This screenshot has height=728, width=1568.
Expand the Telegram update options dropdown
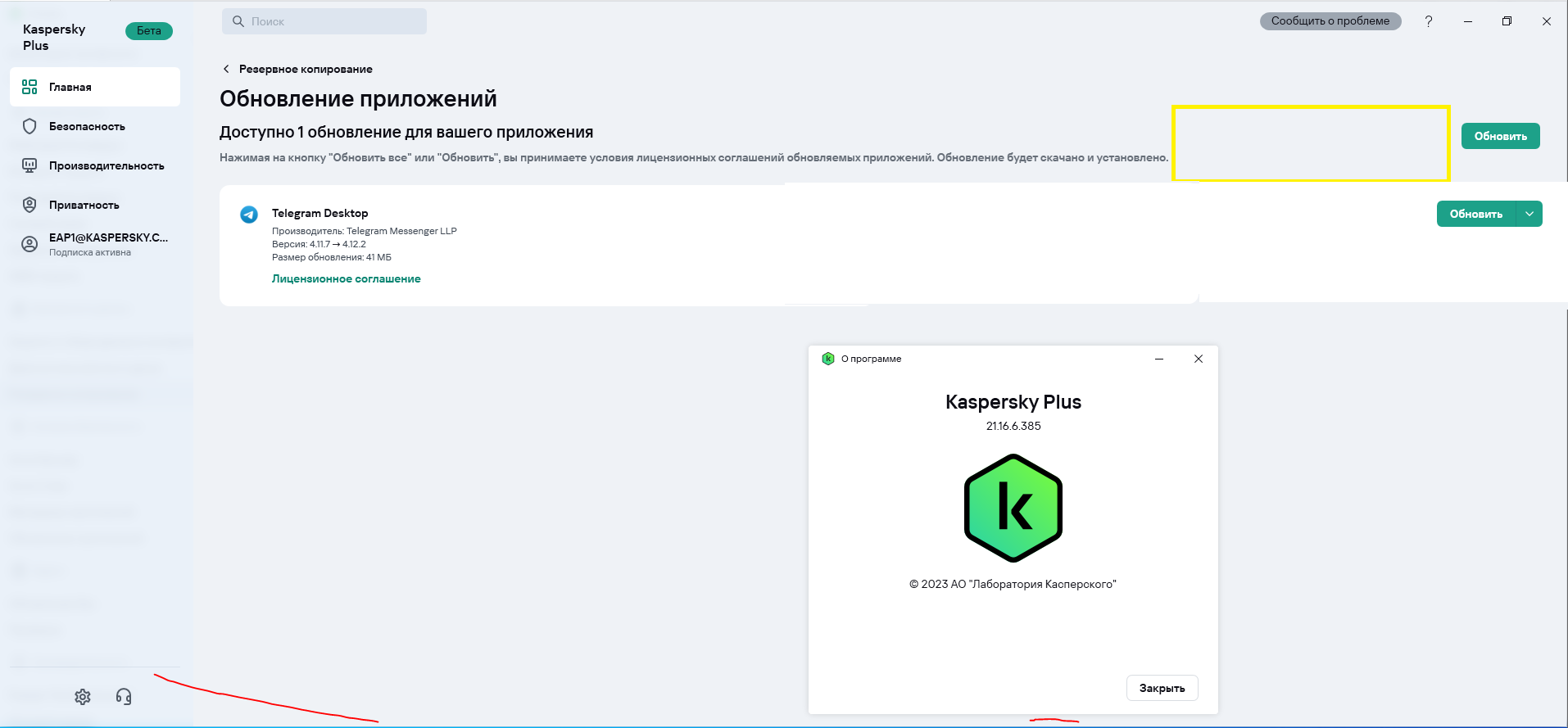point(1529,214)
